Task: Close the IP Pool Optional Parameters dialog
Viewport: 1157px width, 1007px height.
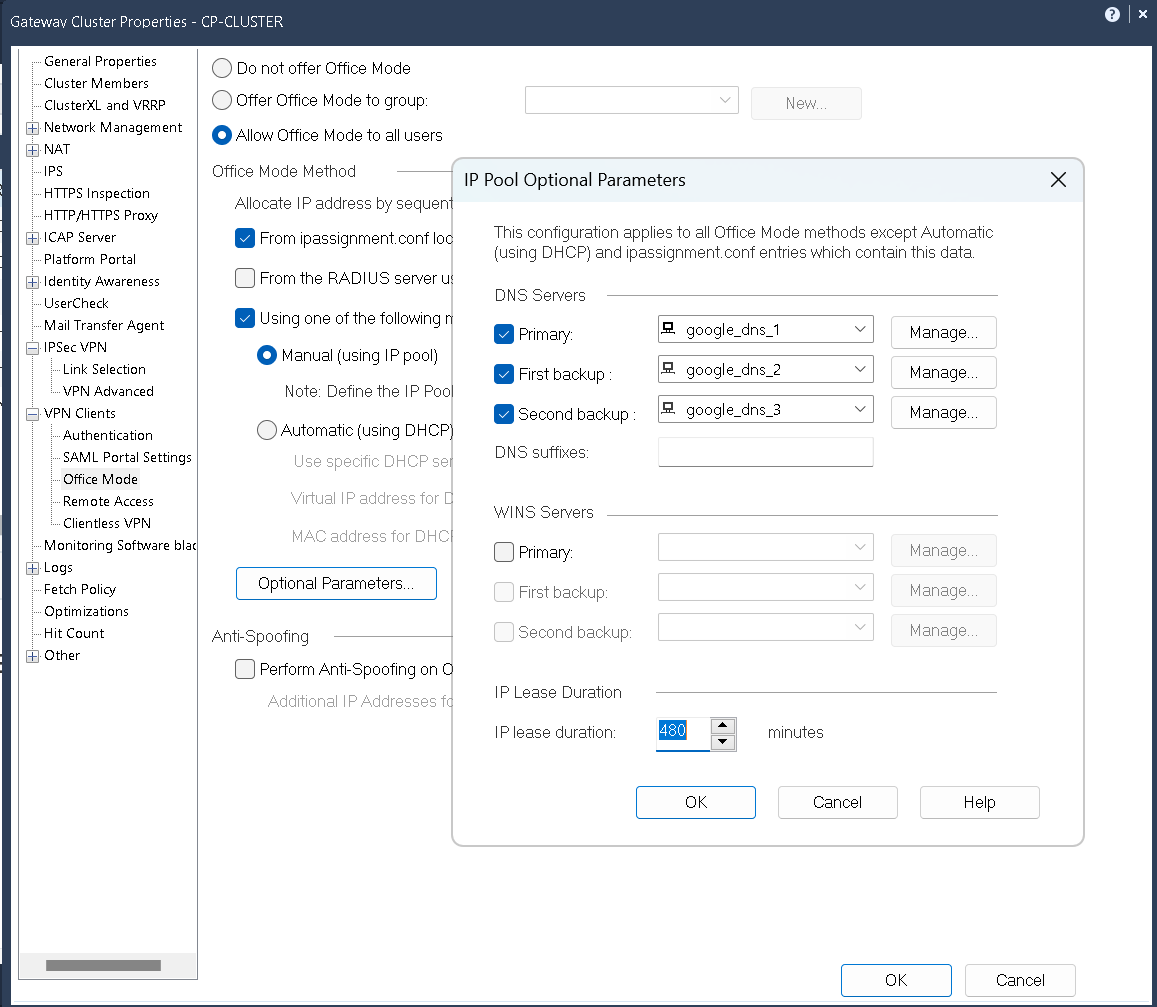Action: 1058,180
